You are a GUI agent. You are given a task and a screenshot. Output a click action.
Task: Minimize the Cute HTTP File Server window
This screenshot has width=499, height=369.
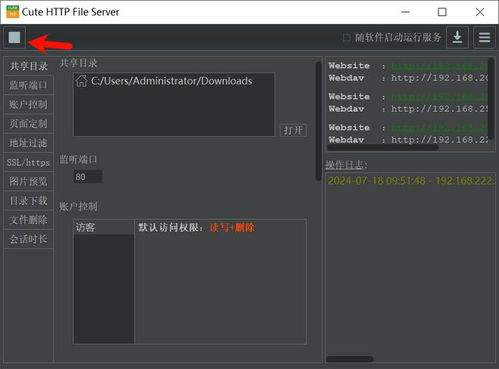[405, 12]
